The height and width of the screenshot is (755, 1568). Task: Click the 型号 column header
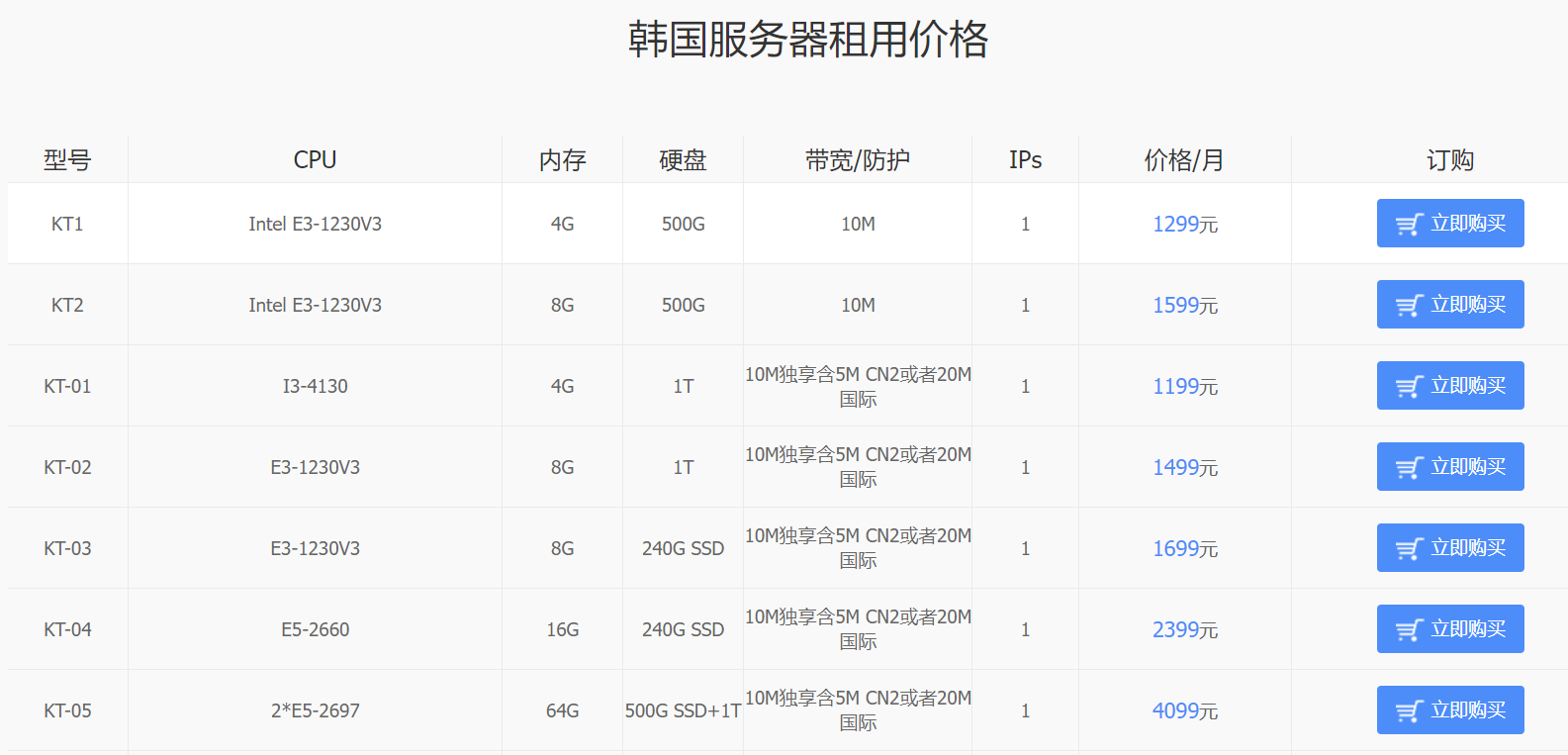tap(67, 160)
